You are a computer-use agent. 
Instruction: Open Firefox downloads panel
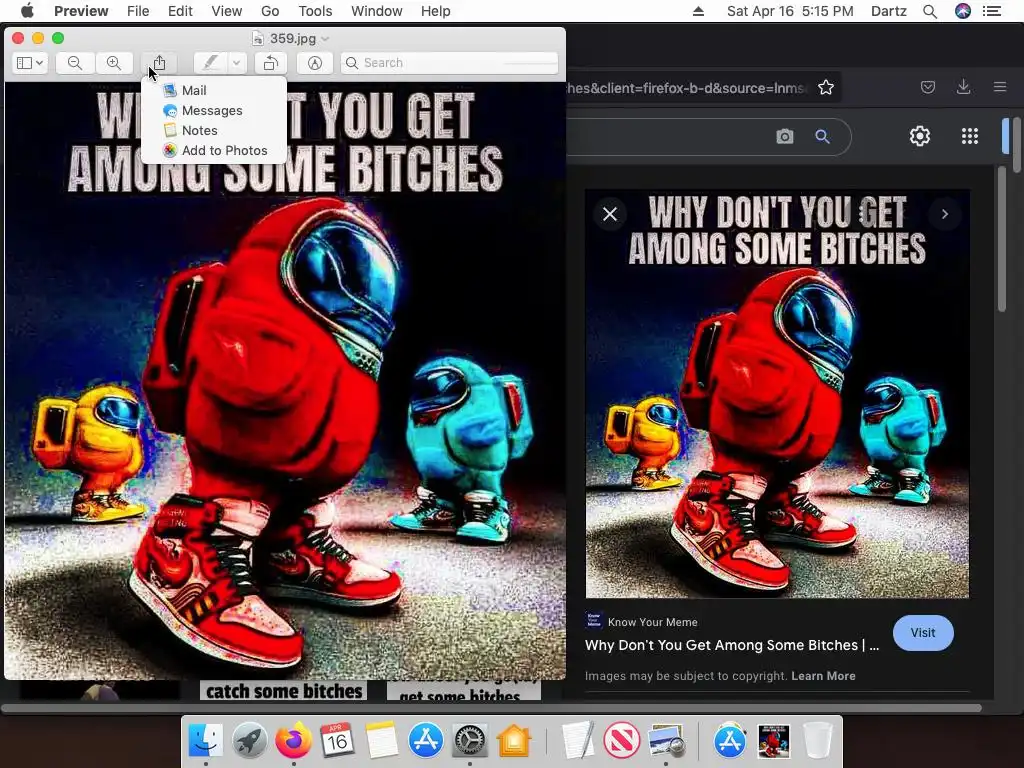(963, 88)
